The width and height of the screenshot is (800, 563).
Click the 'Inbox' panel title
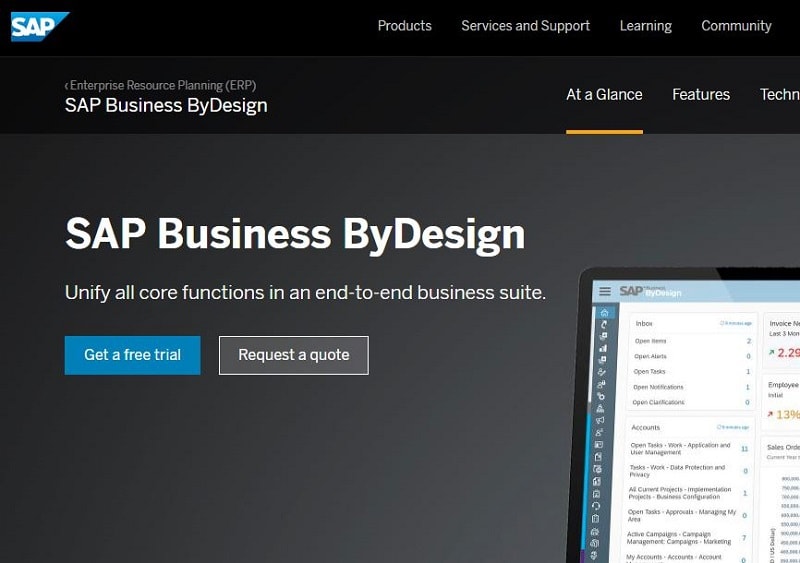point(644,323)
